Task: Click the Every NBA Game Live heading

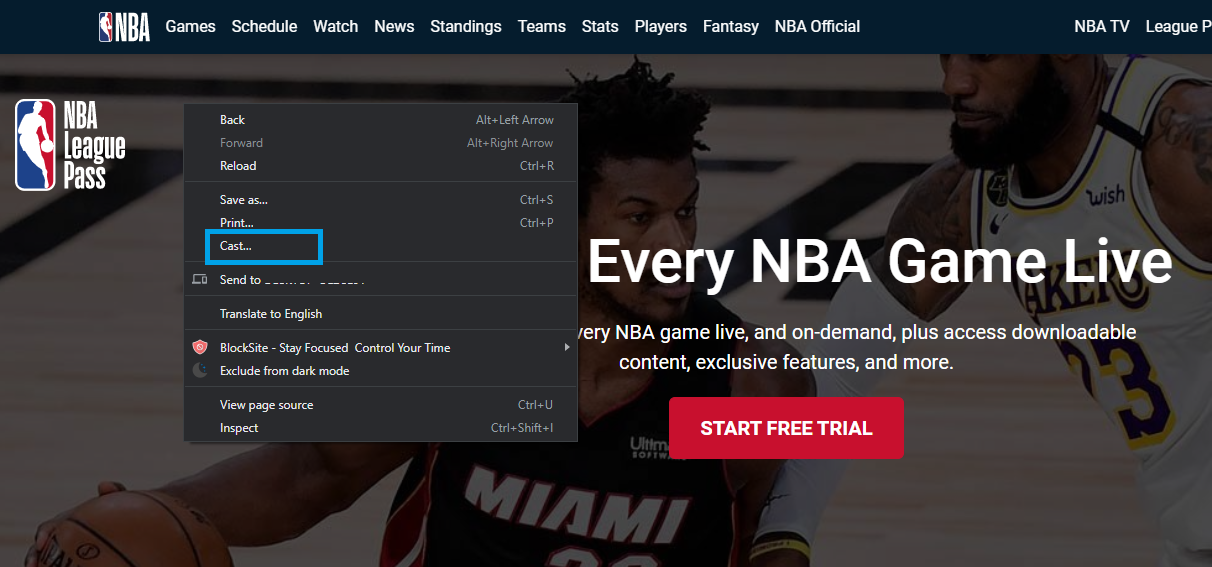Action: [879, 261]
